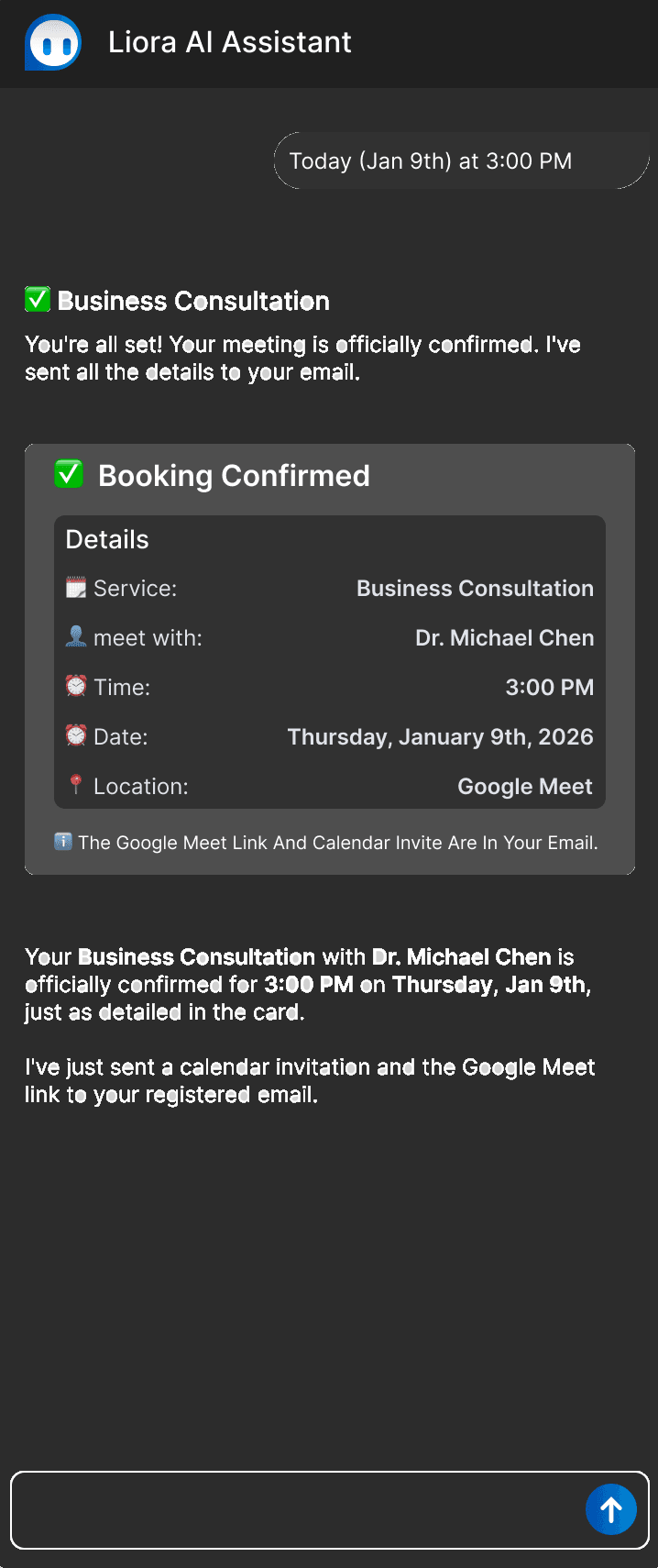The height and width of the screenshot is (1568, 658).
Task: Click the blue info icon under Details
Action: pyautogui.click(x=63, y=842)
